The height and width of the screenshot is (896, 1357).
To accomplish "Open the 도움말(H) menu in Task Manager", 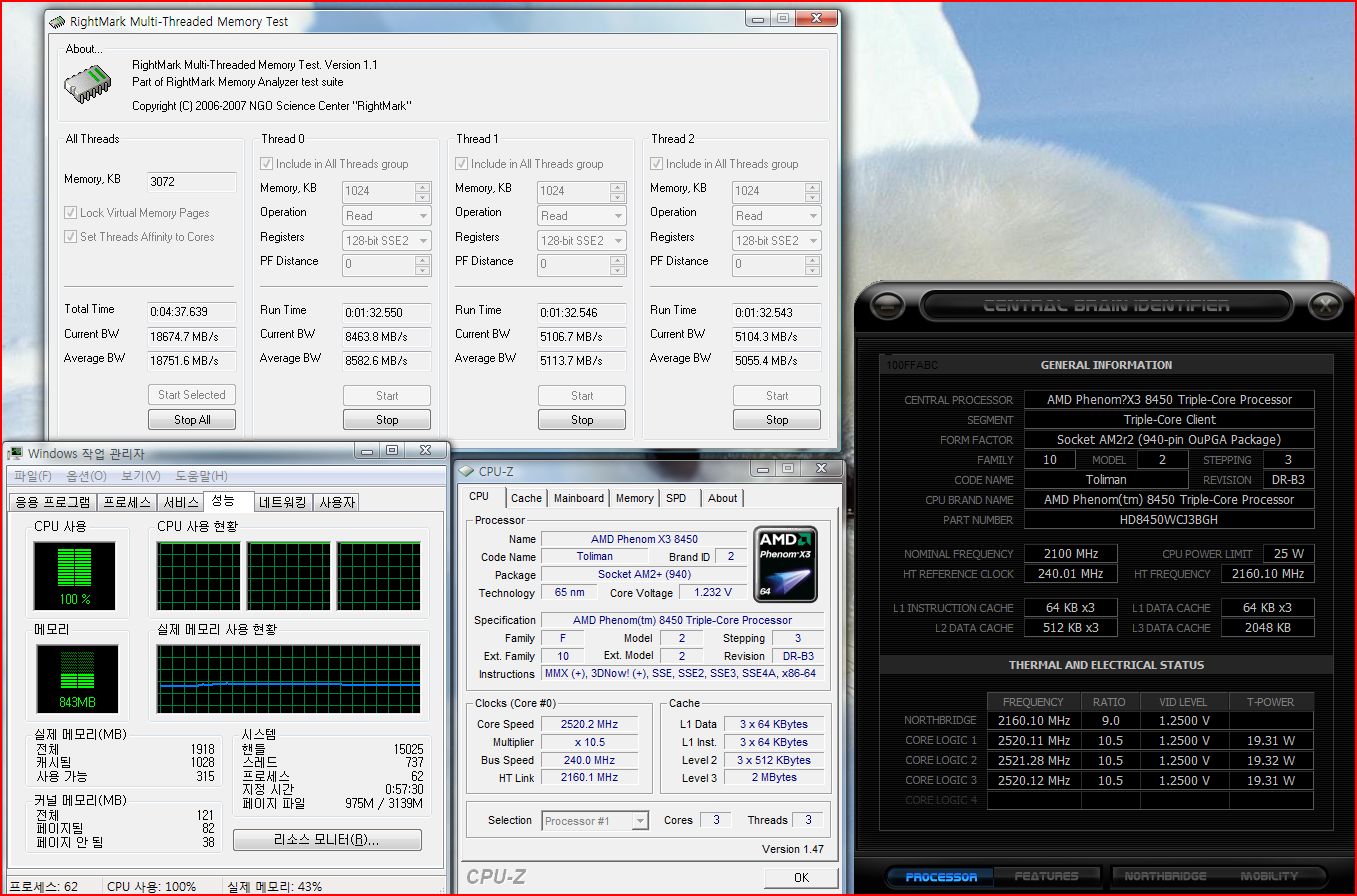I will [201, 476].
